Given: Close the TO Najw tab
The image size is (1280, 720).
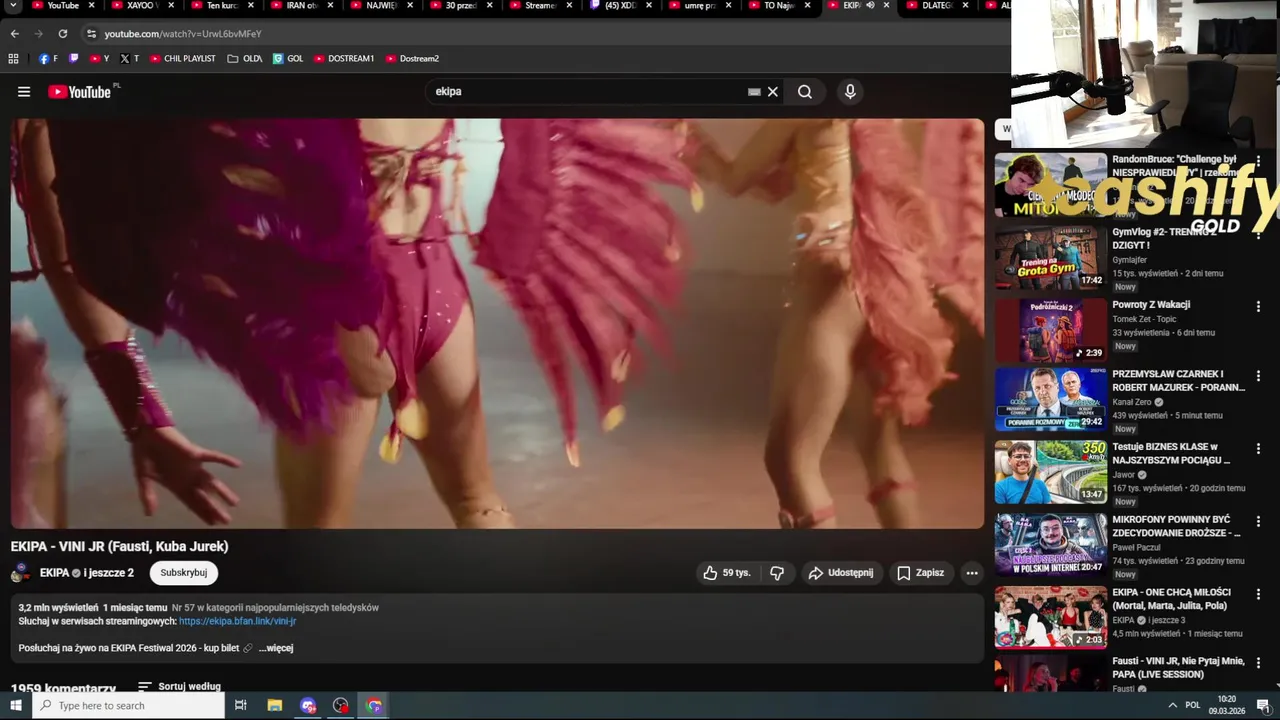Looking at the screenshot, I should 807,6.
